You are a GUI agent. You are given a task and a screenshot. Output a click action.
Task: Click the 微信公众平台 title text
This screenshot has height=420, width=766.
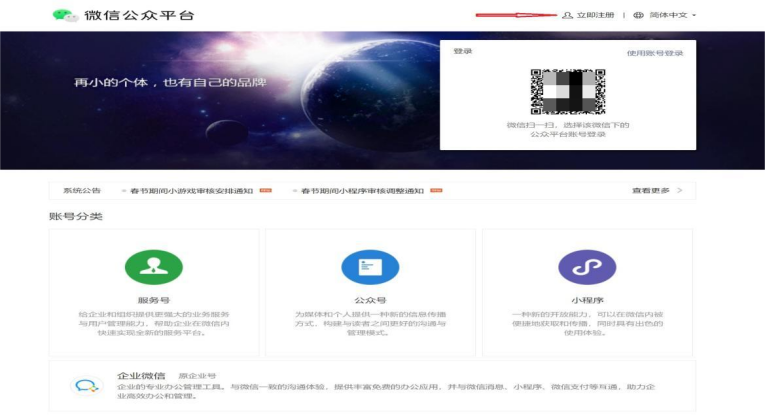139,15
